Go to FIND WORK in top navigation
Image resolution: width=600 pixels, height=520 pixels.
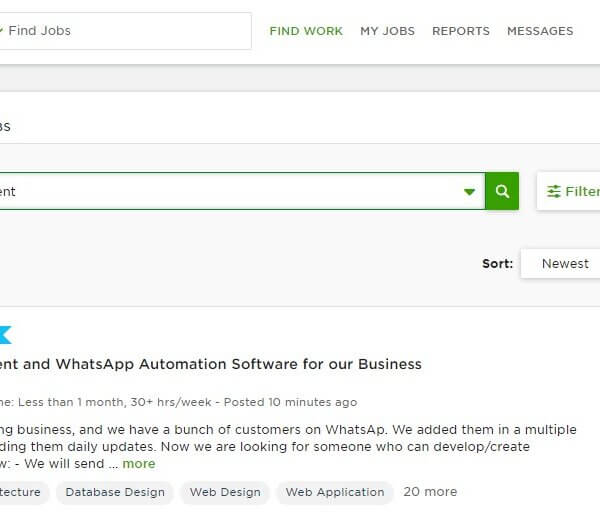coord(306,31)
